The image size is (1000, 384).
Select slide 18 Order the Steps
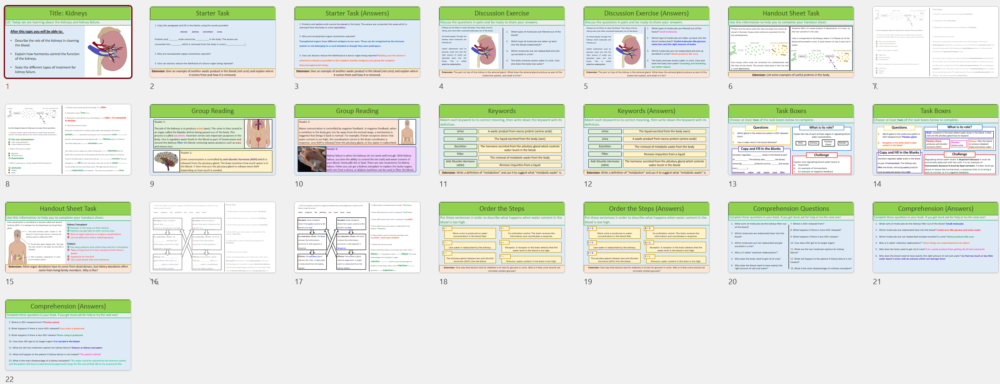(x=502, y=237)
